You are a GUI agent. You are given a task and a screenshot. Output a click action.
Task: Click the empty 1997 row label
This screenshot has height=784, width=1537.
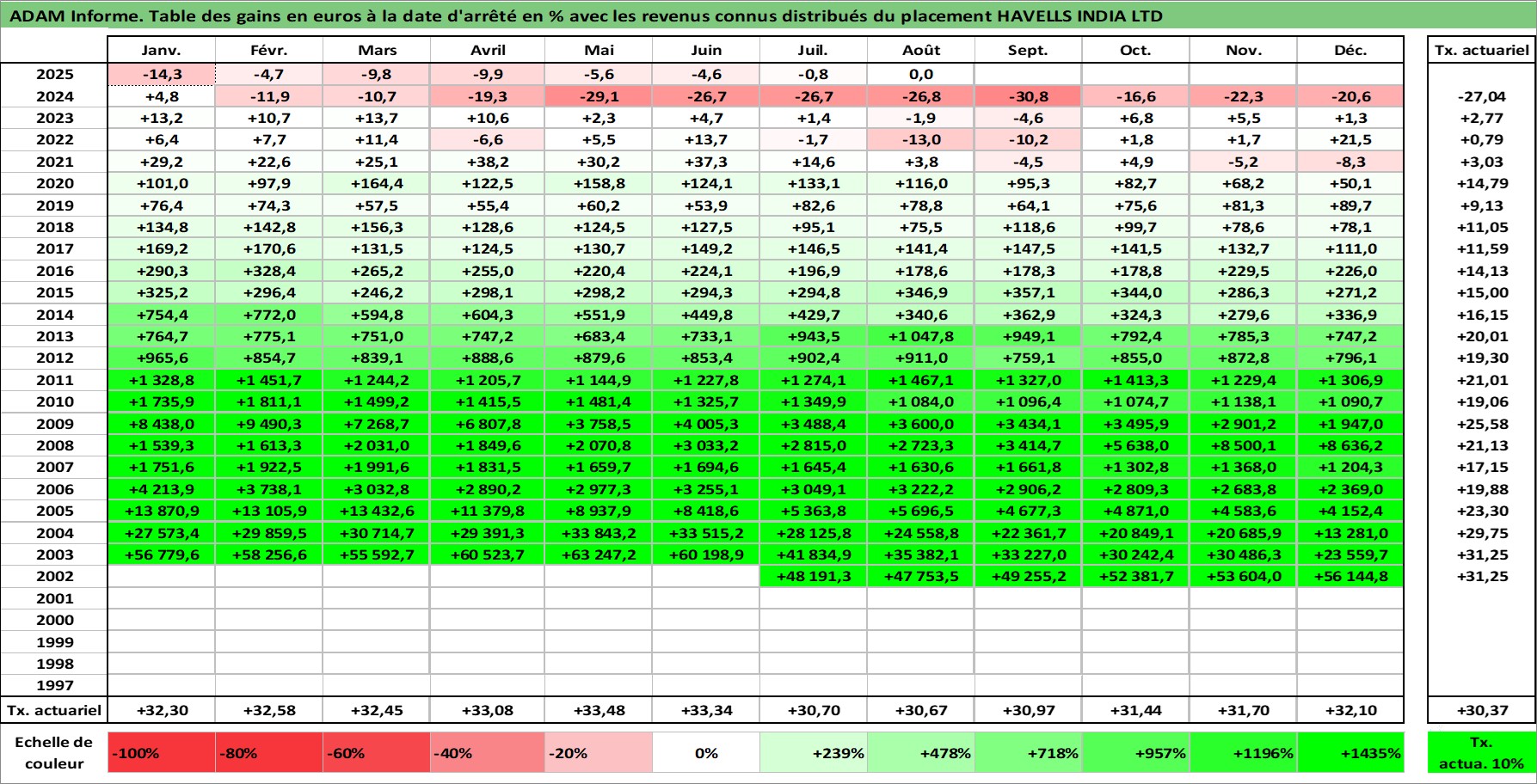tap(53, 685)
